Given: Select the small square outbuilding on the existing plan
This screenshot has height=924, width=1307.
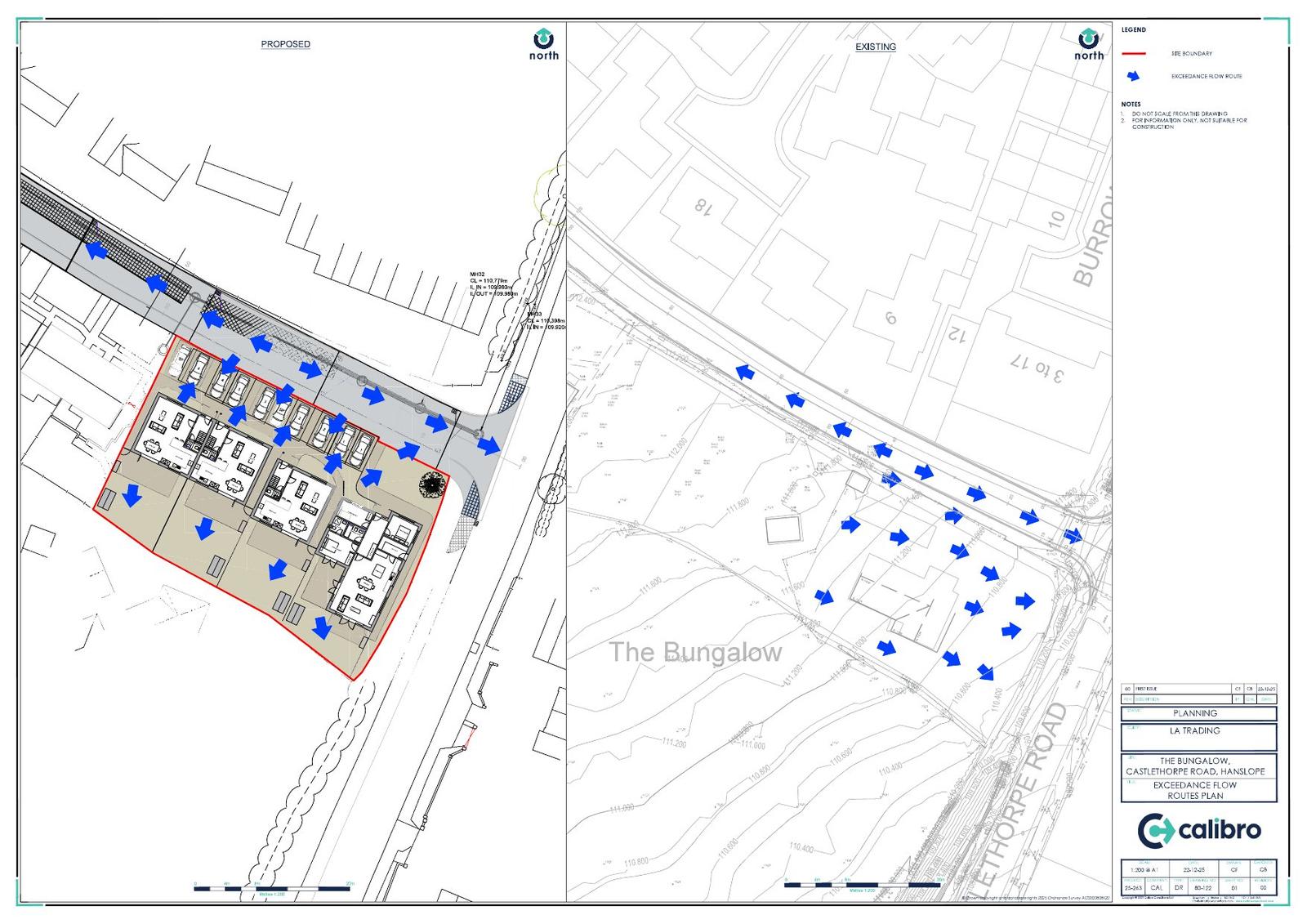Looking at the screenshot, I should 784,530.
